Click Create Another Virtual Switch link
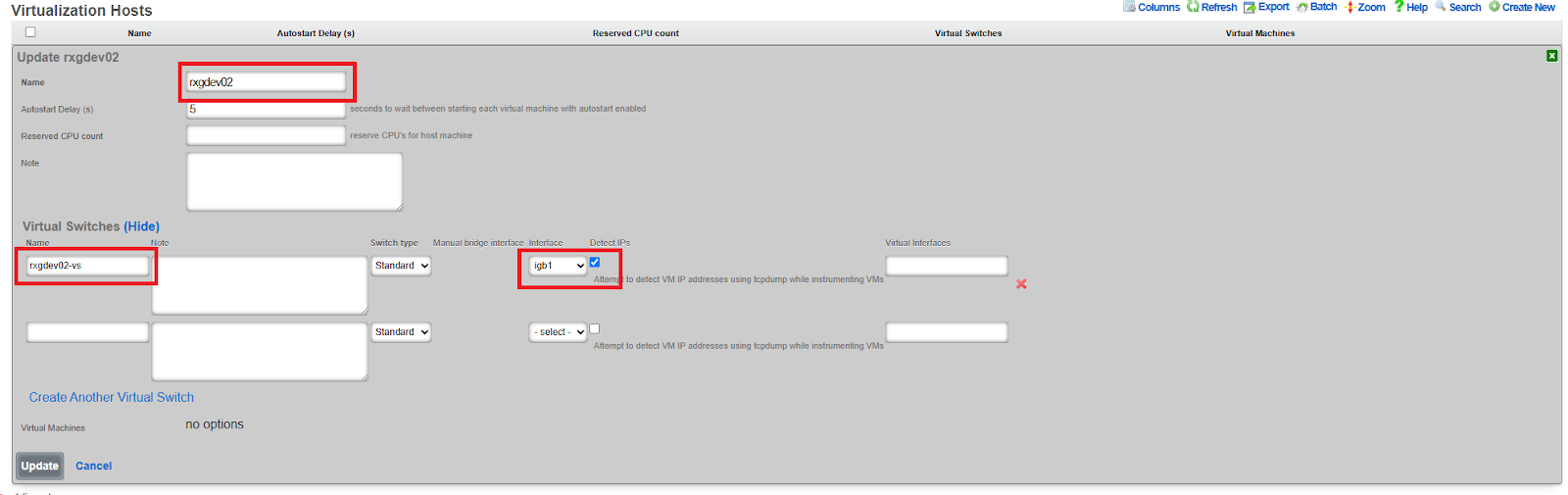The image size is (1568, 495). (112, 397)
